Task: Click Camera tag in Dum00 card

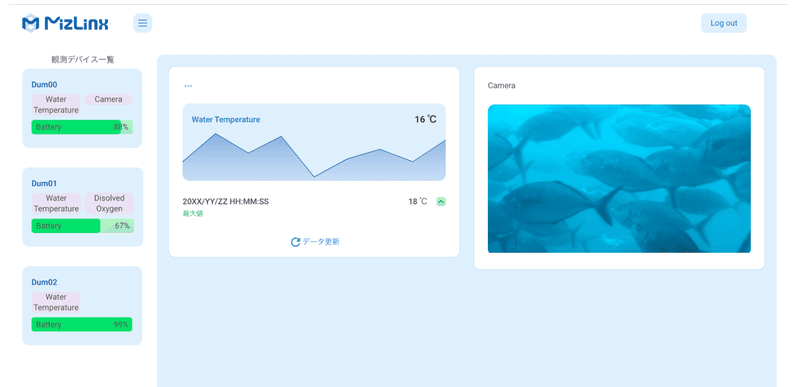Action: pyautogui.click(x=108, y=99)
